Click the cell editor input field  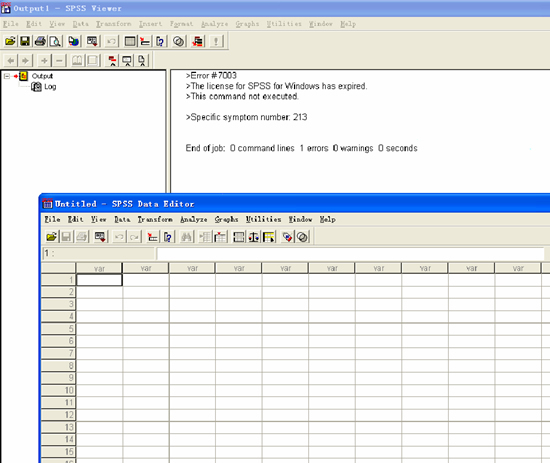pyautogui.click(x=350, y=254)
